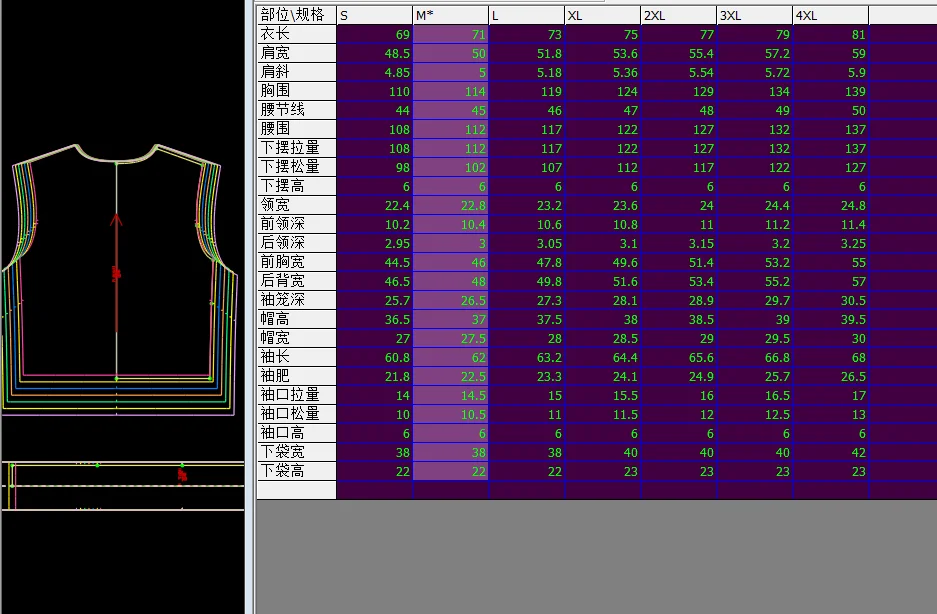Select the 衣长 row label
This screenshot has width=937, height=614.
click(x=296, y=34)
